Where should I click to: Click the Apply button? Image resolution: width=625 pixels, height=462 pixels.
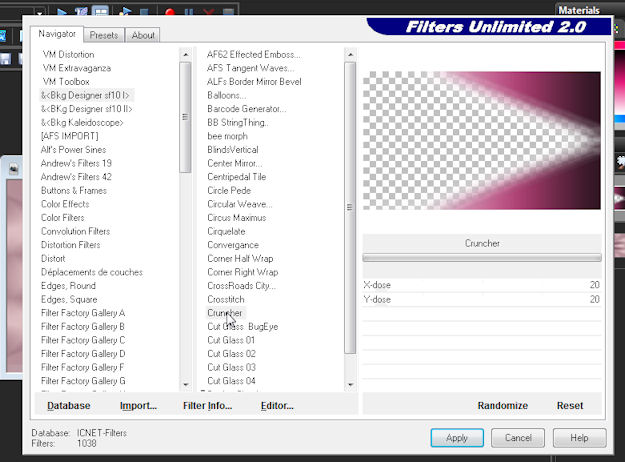tap(457, 438)
